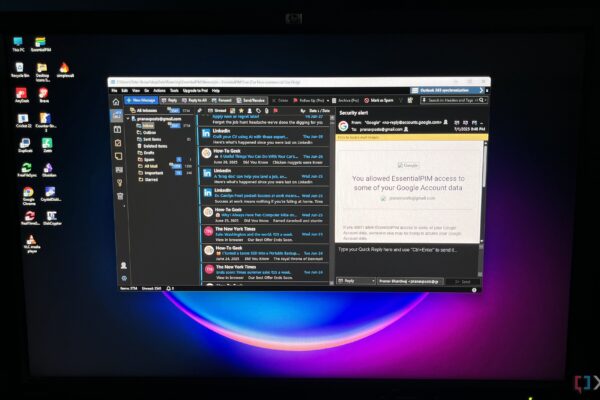
Task: Open the Edit menu
Action: click(x=124, y=91)
